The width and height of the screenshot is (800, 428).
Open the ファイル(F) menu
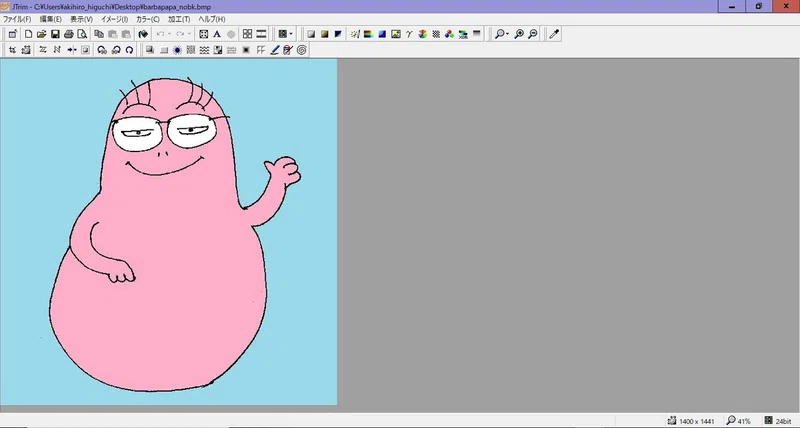(17, 19)
